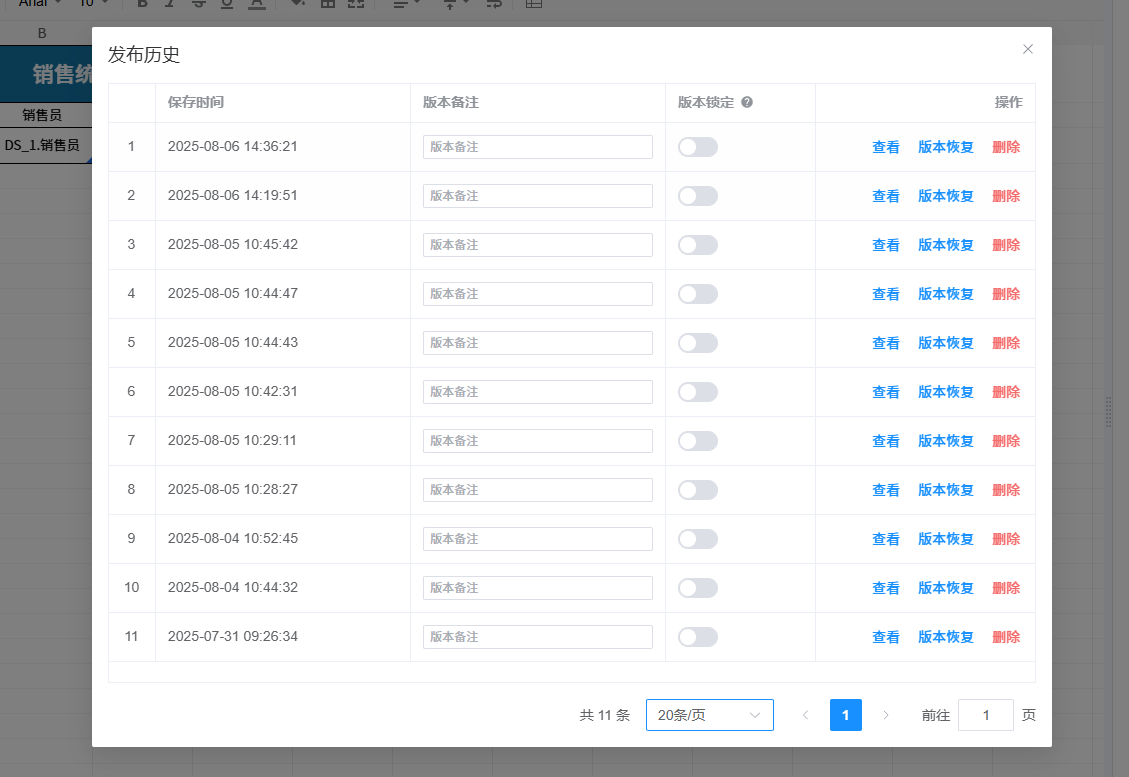Viewport: 1129px width, 777px height.
Task: Toggle version lock for row 1
Action: 697,147
